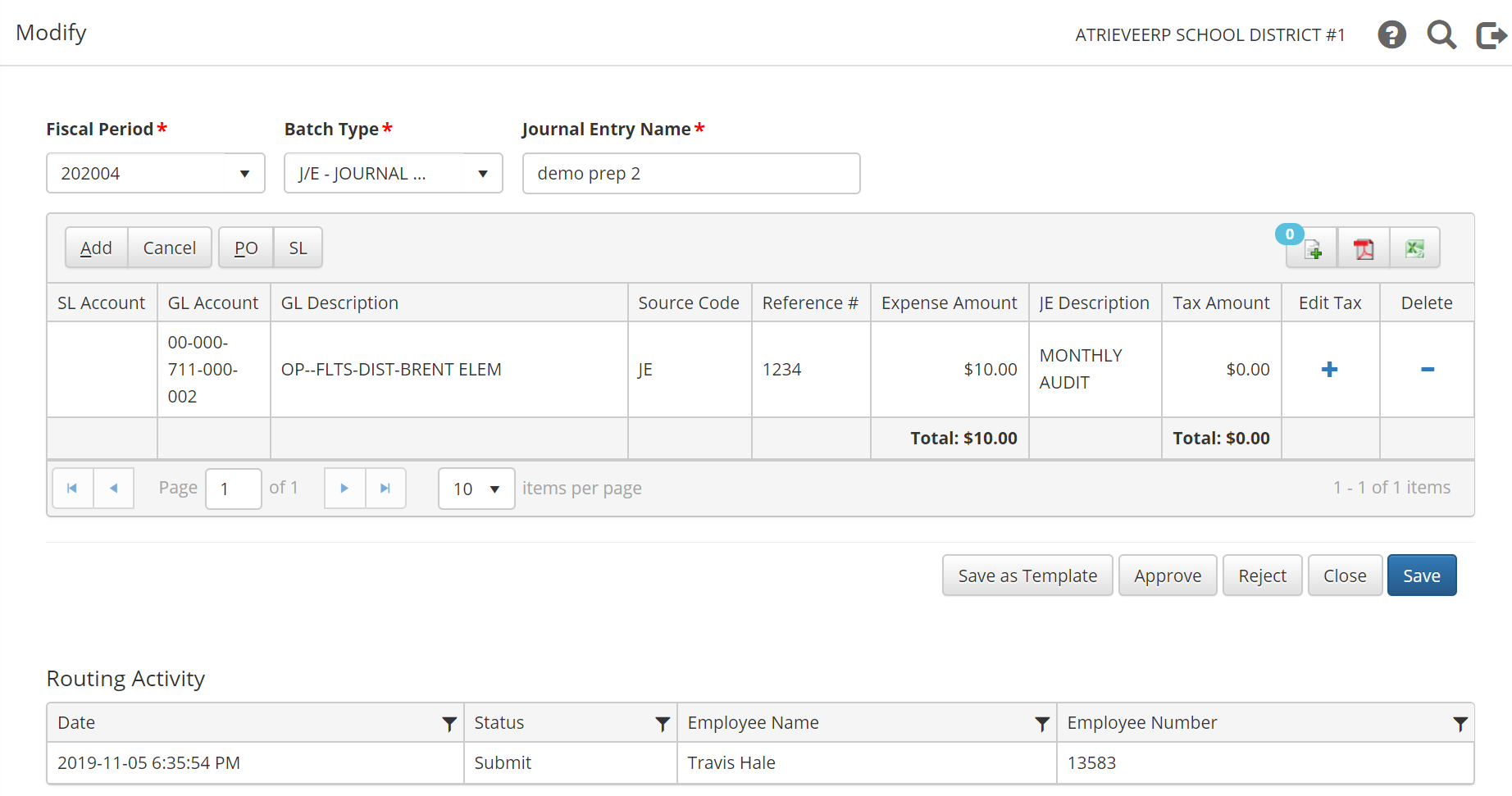Click the Add button
Image resolution: width=1512 pixels, height=796 pixels.
[x=96, y=248]
